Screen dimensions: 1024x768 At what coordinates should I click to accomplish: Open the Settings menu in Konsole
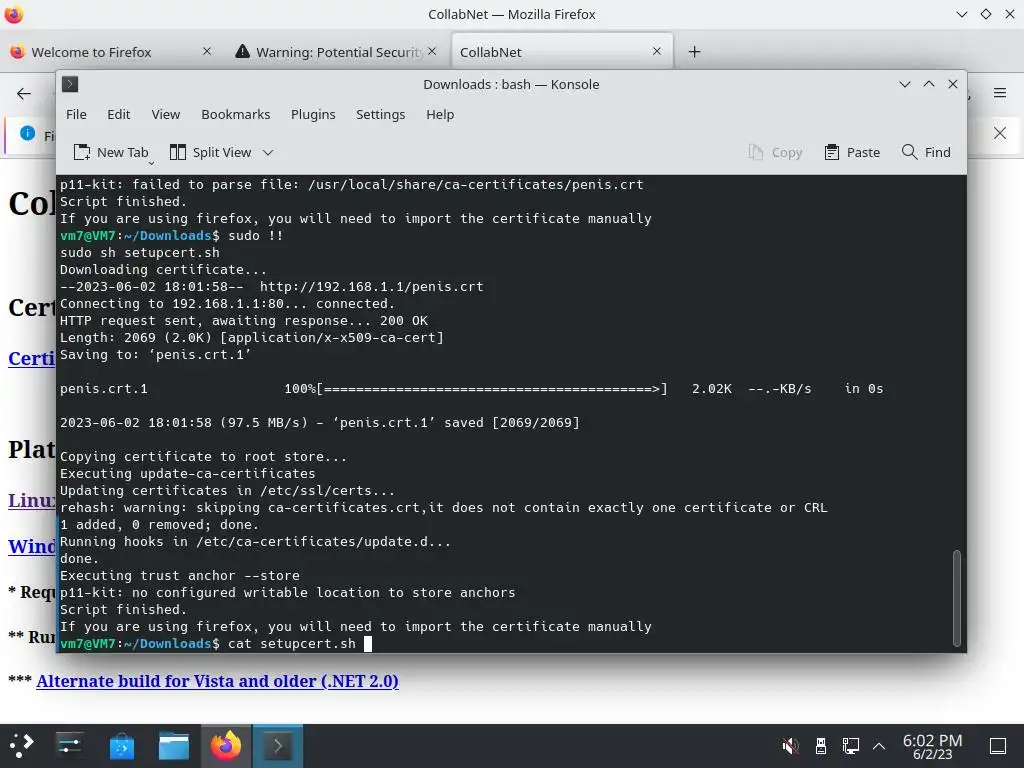point(380,114)
